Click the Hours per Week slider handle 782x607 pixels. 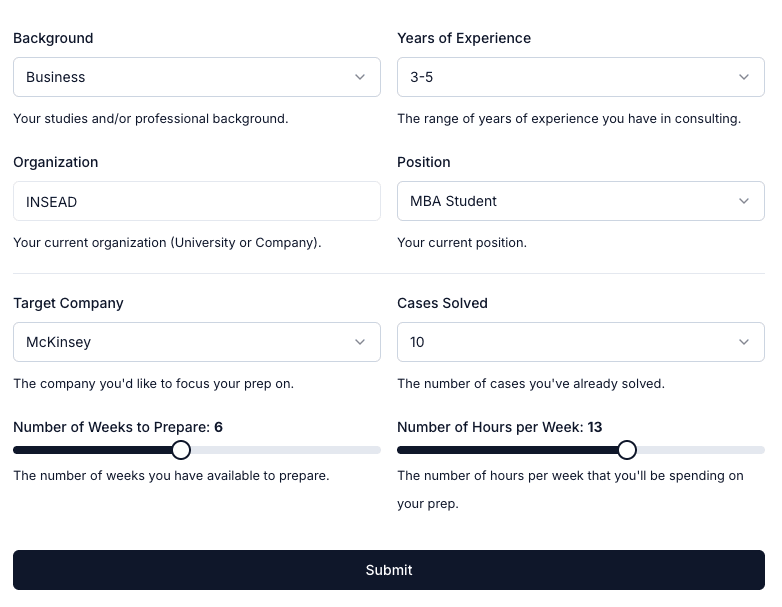(627, 450)
